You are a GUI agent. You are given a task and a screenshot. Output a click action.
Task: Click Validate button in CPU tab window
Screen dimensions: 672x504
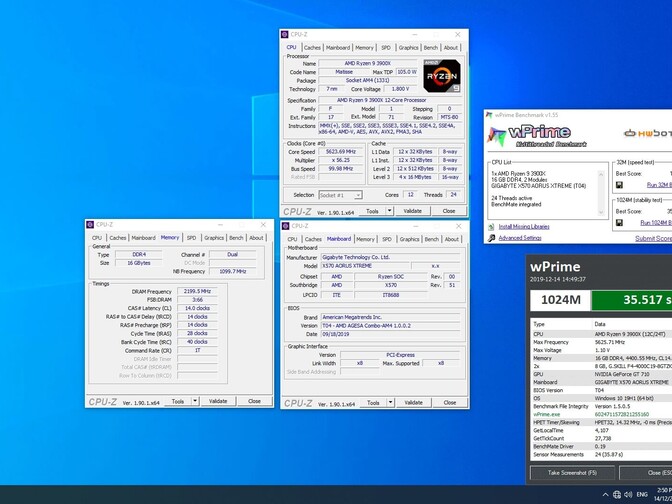pos(412,211)
